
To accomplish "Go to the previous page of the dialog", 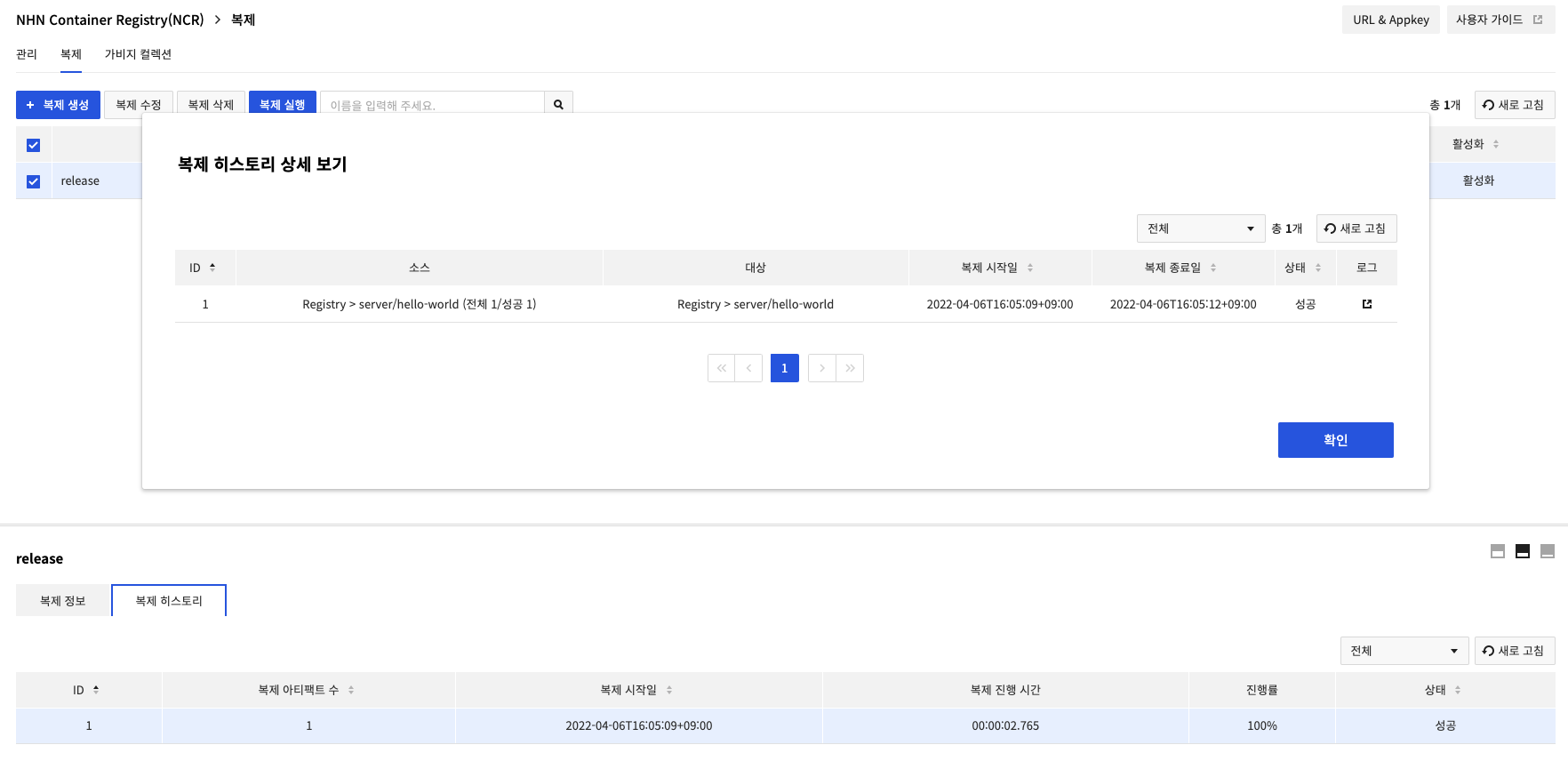I will pos(748,368).
